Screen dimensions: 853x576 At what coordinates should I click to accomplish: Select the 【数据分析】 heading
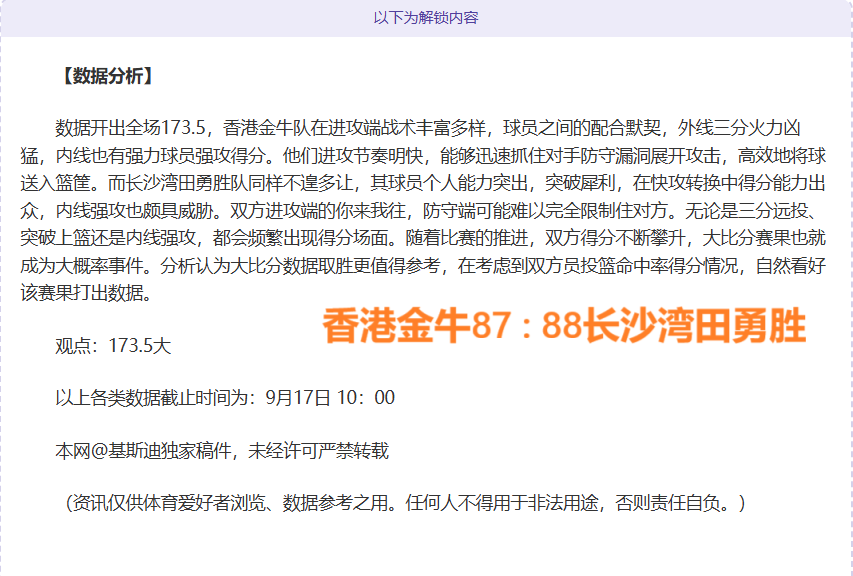pyautogui.click(x=107, y=76)
